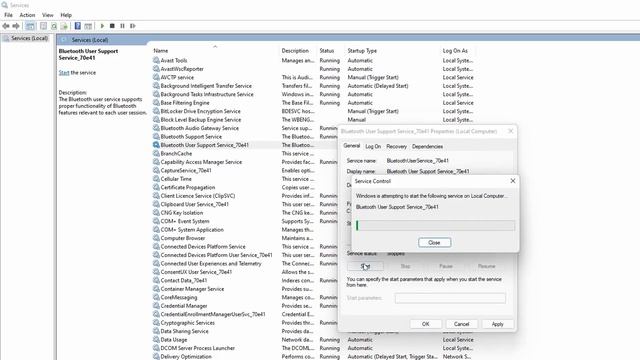This screenshot has width=640, height=360.
Task: Click the gear icon of AVCTP service
Action: click(x=156, y=77)
